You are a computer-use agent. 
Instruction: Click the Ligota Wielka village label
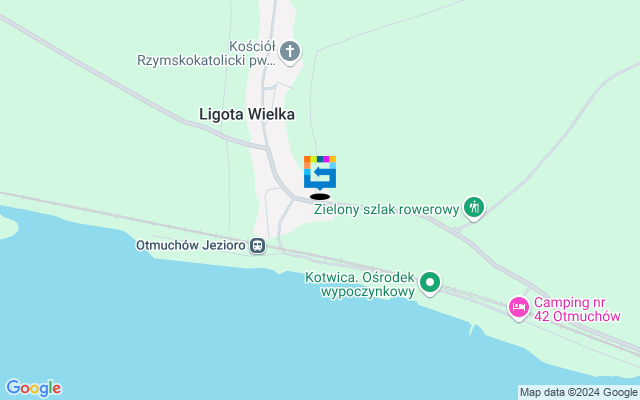pos(247,114)
